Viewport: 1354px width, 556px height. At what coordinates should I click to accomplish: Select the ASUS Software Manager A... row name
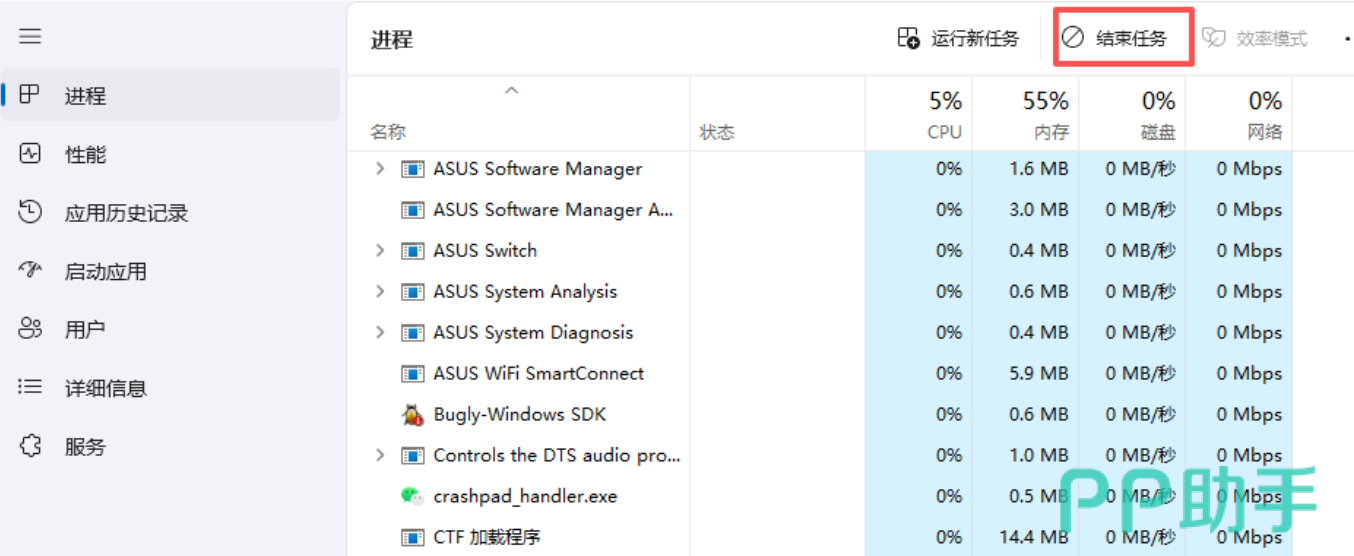(x=554, y=210)
